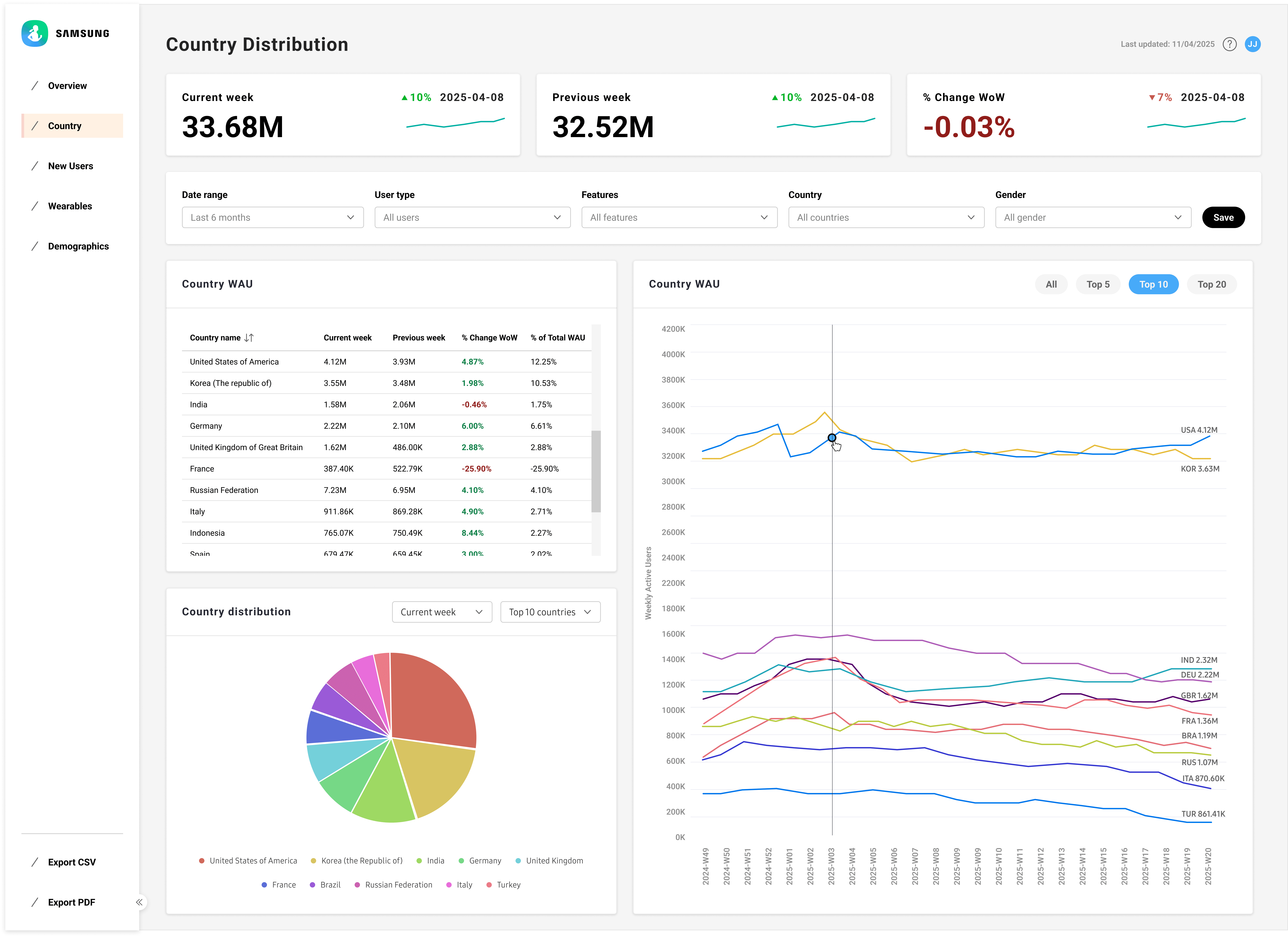
Task: Click the slash icon beside Export CSV
Action: click(x=35, y=862)
